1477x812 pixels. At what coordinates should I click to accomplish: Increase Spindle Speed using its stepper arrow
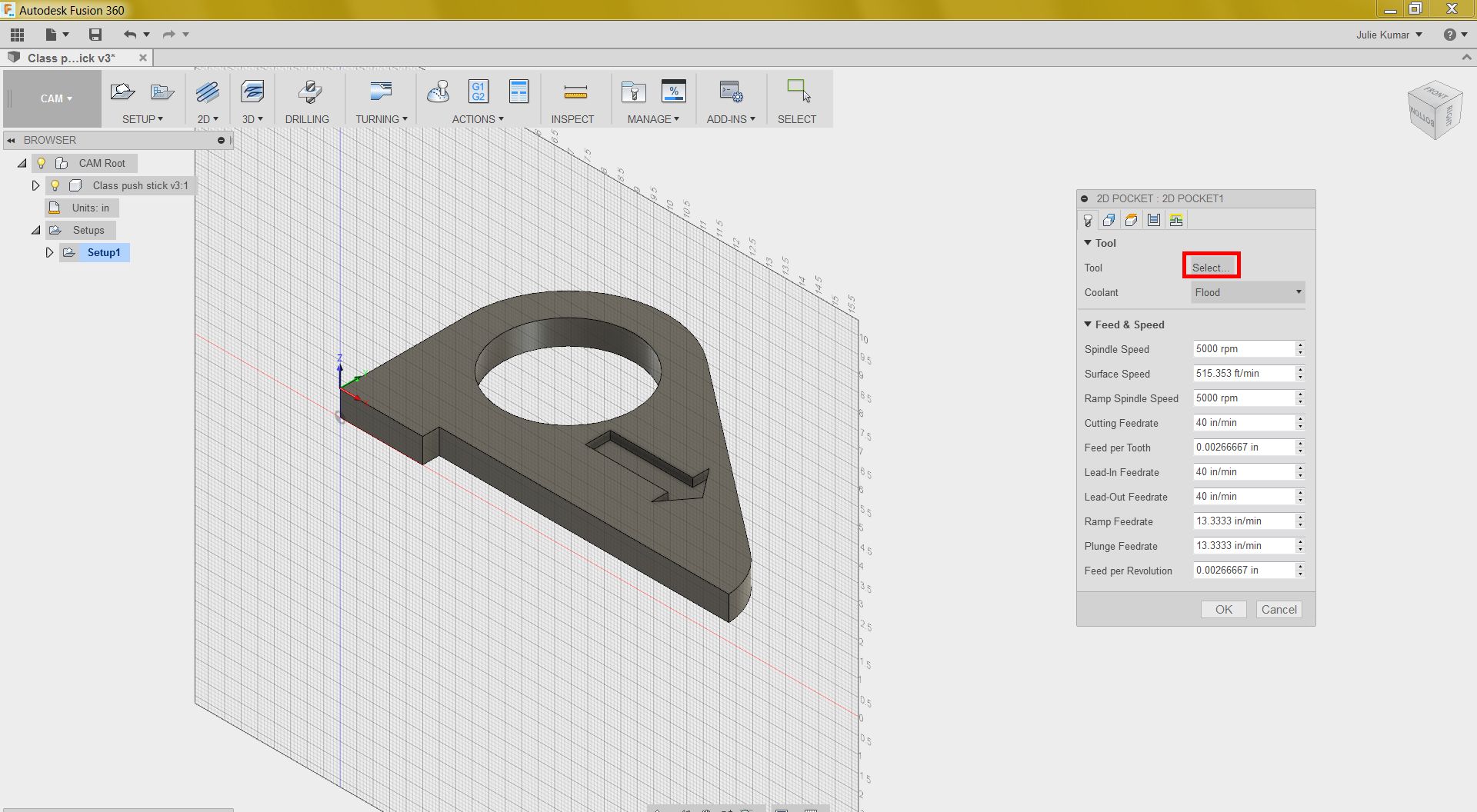(1299, 345)
